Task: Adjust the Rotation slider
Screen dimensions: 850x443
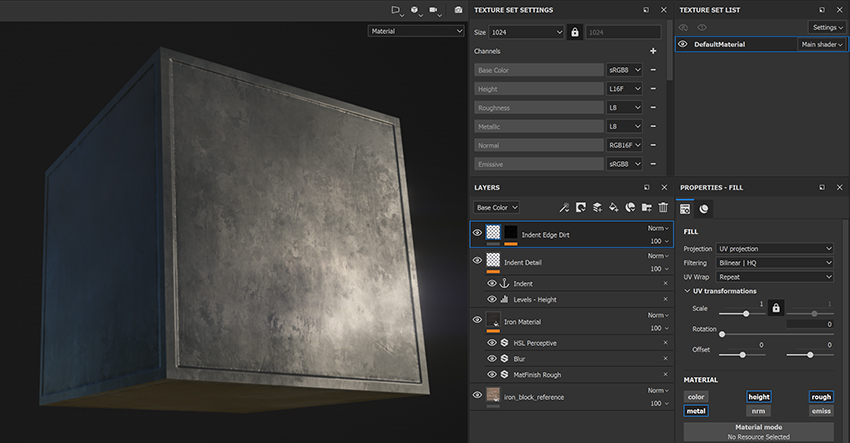Action: click(723, 334)
